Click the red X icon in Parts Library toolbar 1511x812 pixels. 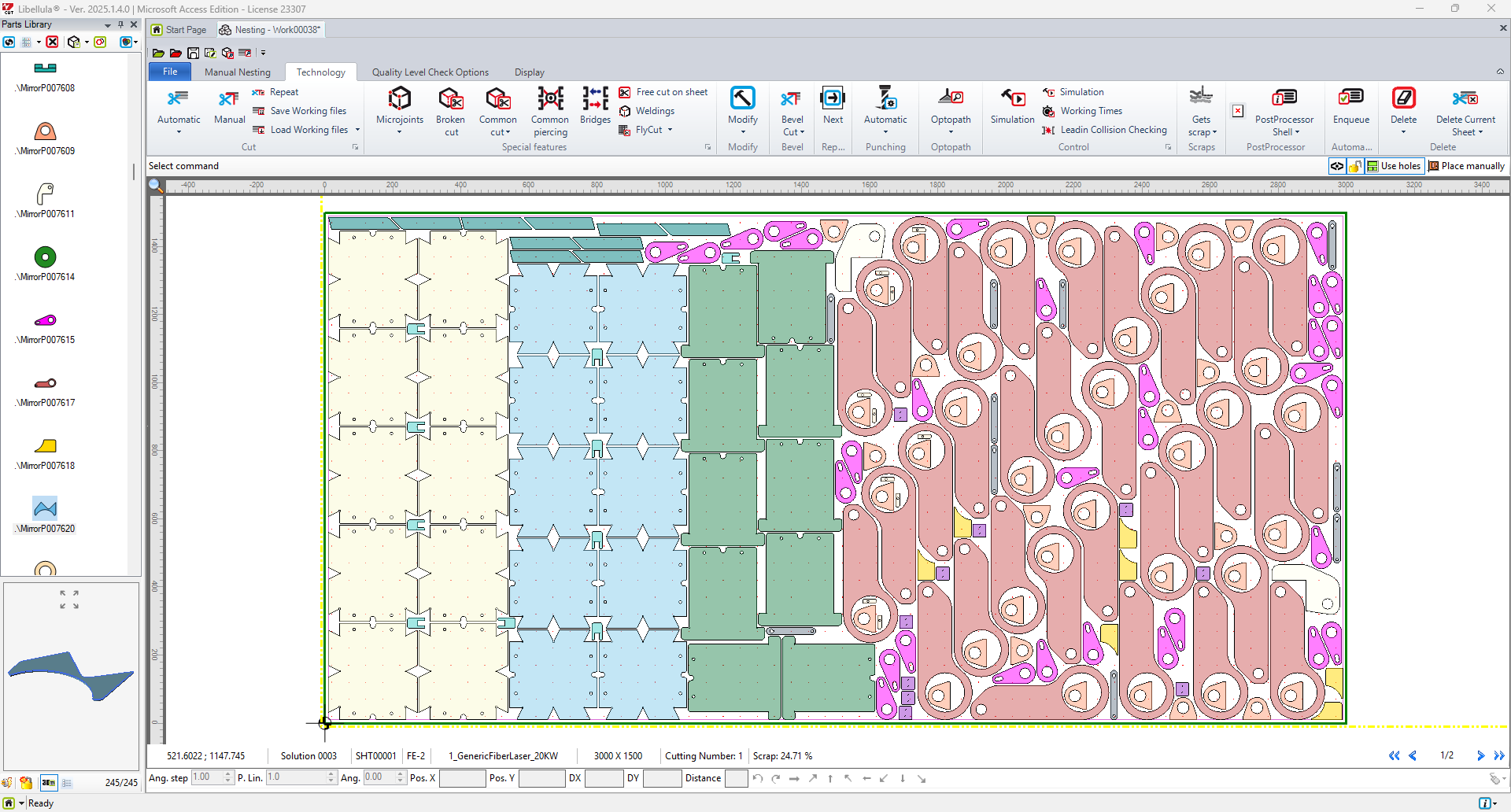(52, 42)
